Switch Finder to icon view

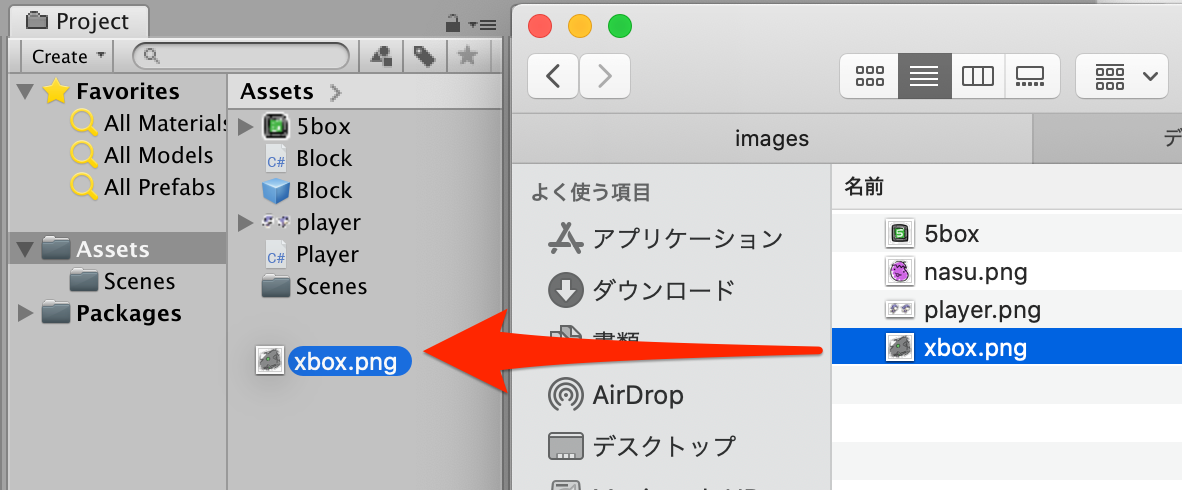pyautogui.click(x=869, y=76)
